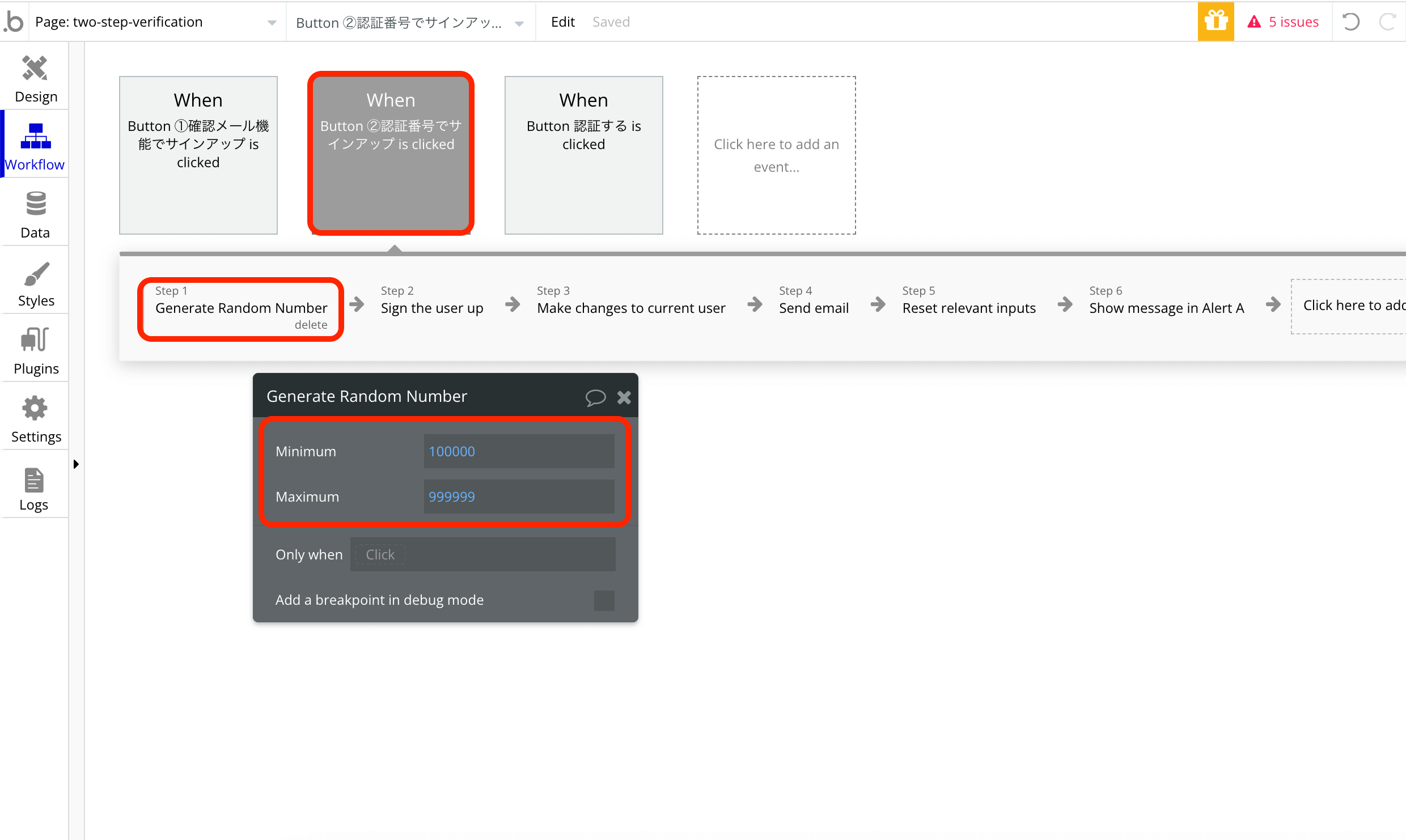This screenshot has height=840, width=1406.
Task: Open the Plugins tab
Action: coord(35,350)
